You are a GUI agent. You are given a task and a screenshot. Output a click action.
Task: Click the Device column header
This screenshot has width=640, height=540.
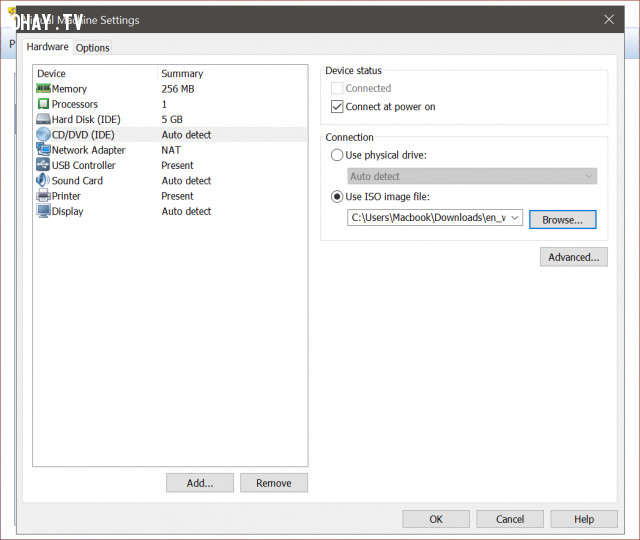coord(51,73)
